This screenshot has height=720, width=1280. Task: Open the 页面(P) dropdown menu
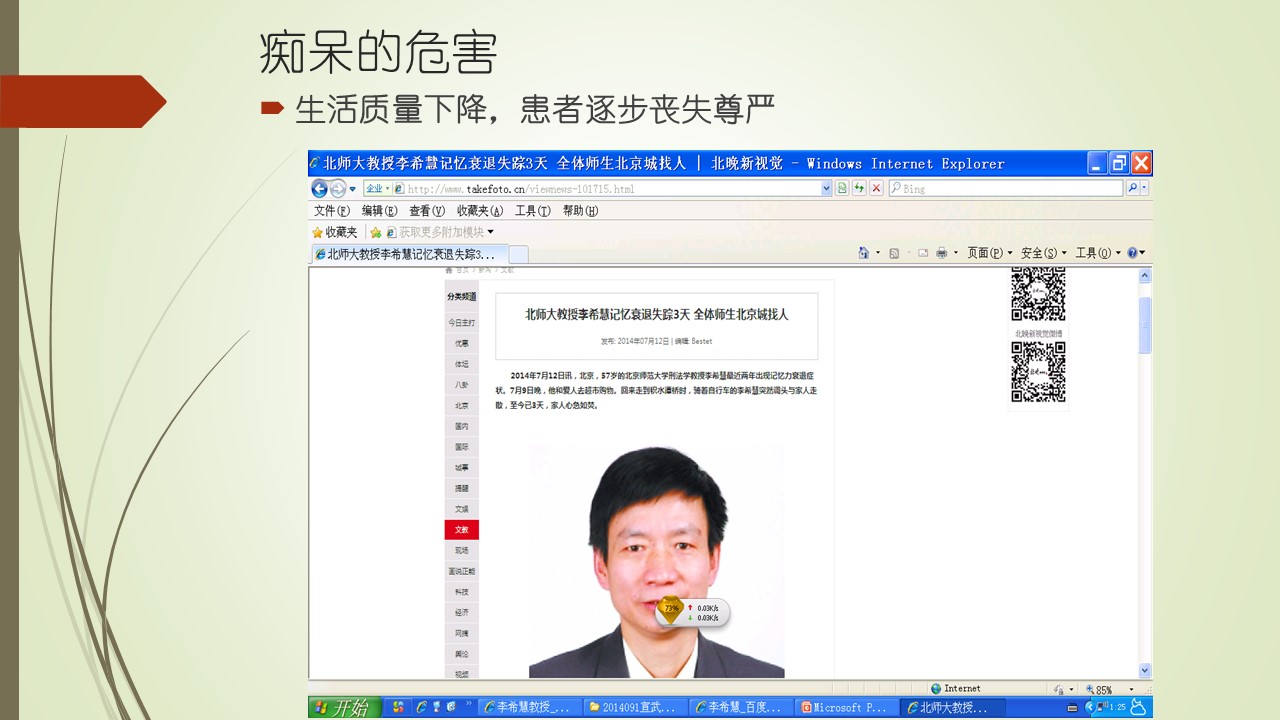(989, 253)
